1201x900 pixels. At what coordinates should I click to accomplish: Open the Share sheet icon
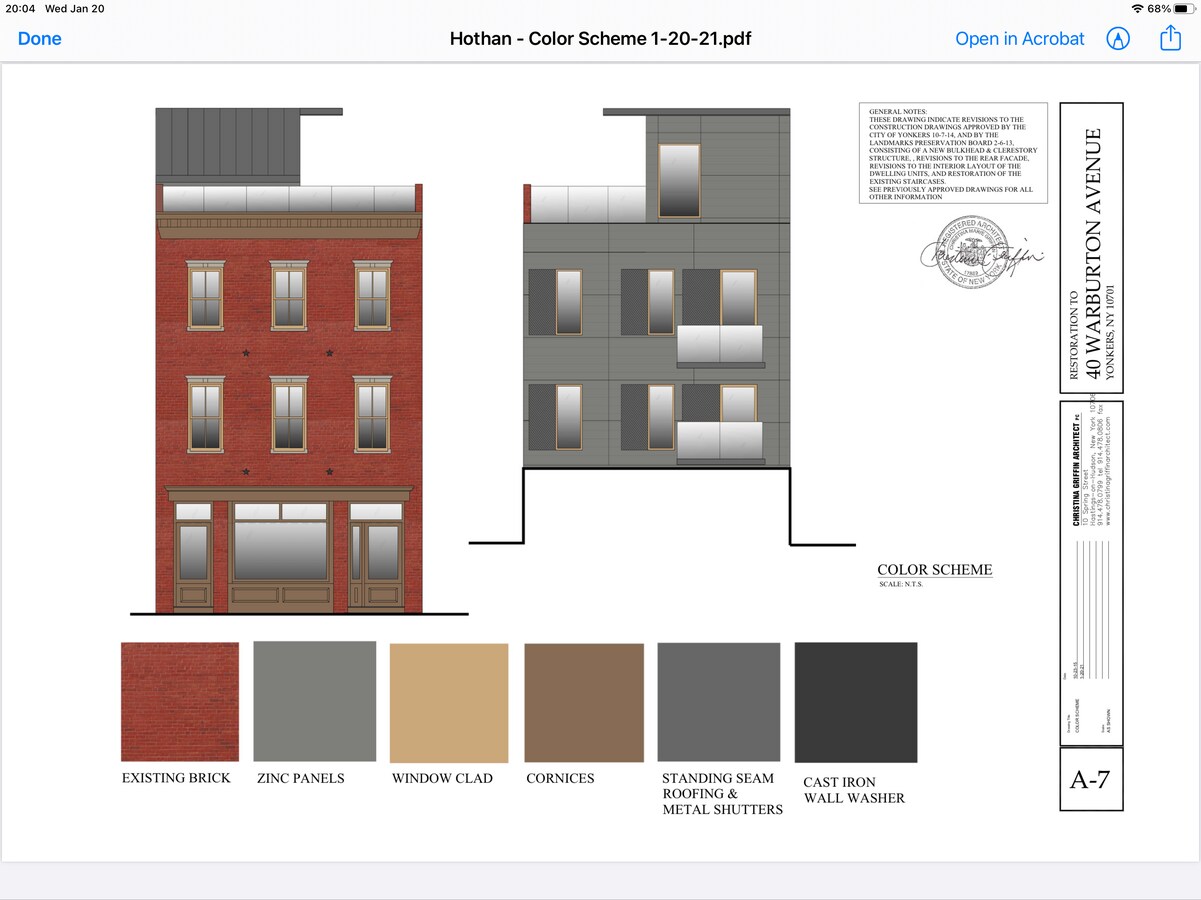pos(1170,39)
